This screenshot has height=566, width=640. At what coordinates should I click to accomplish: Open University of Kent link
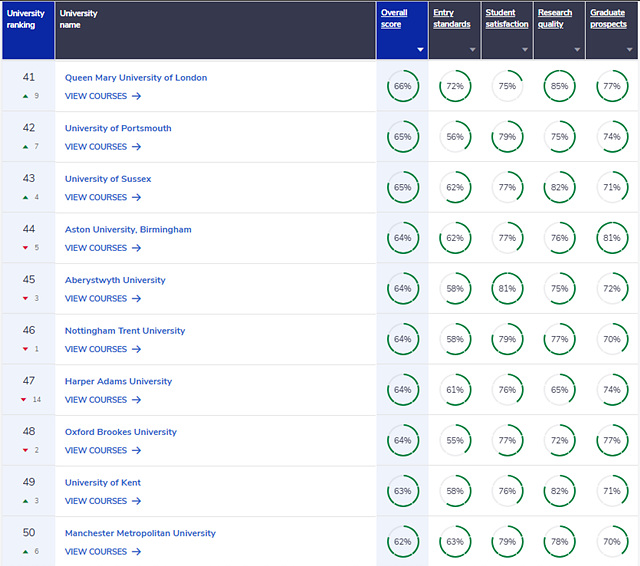103,482
